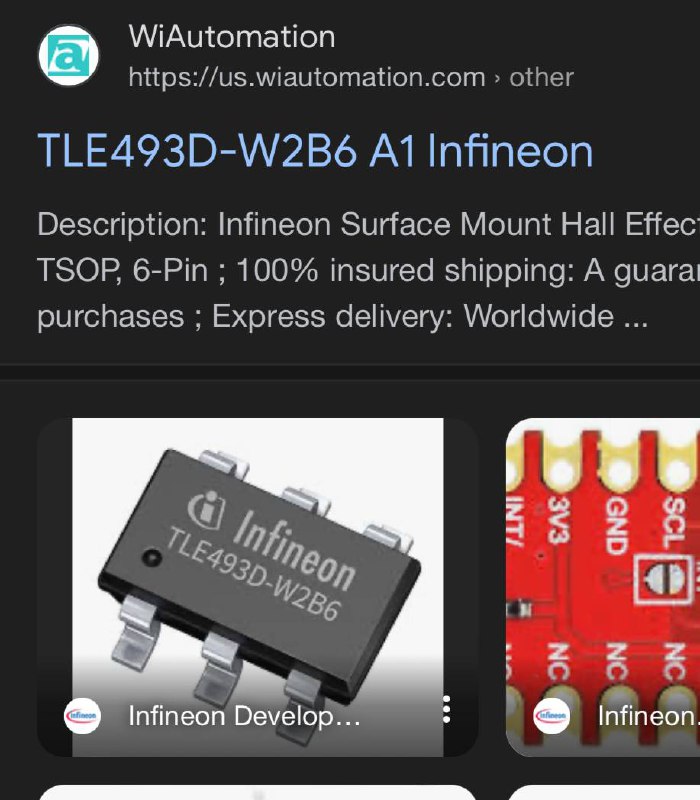This screenshot has height=800, width=700.
Task: Click the GND pin label on red board
Action: (x=616, y=526)
